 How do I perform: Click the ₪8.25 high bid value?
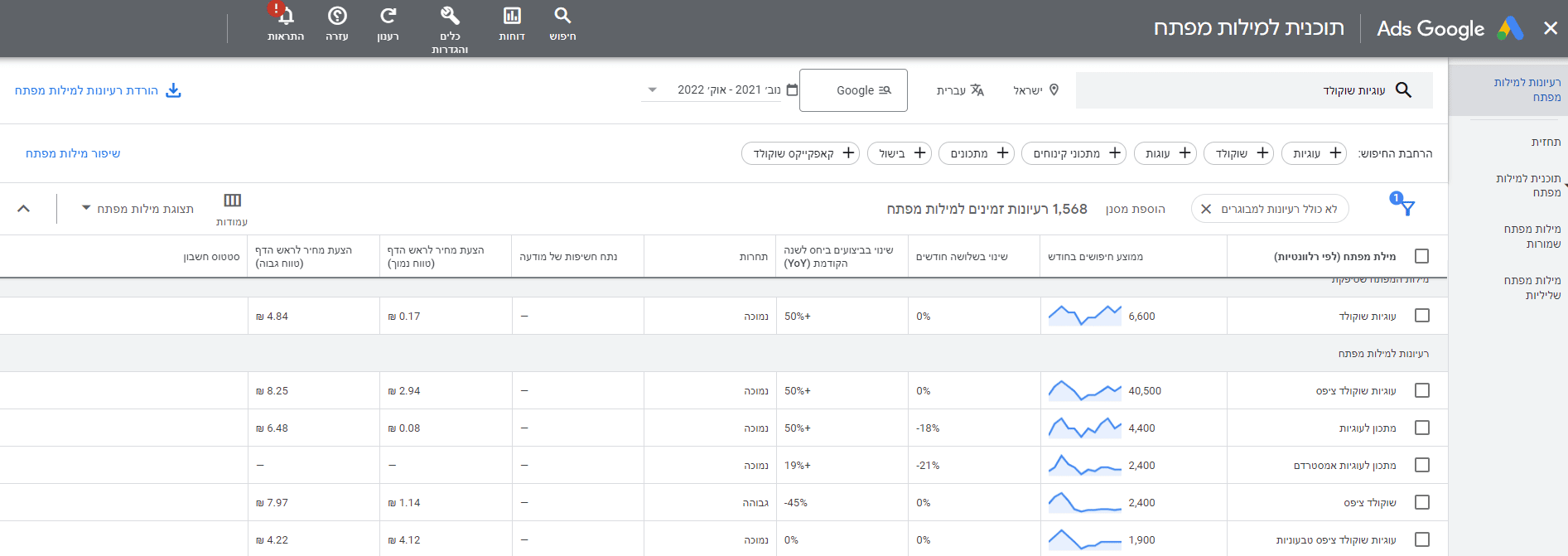click(272, 391)
